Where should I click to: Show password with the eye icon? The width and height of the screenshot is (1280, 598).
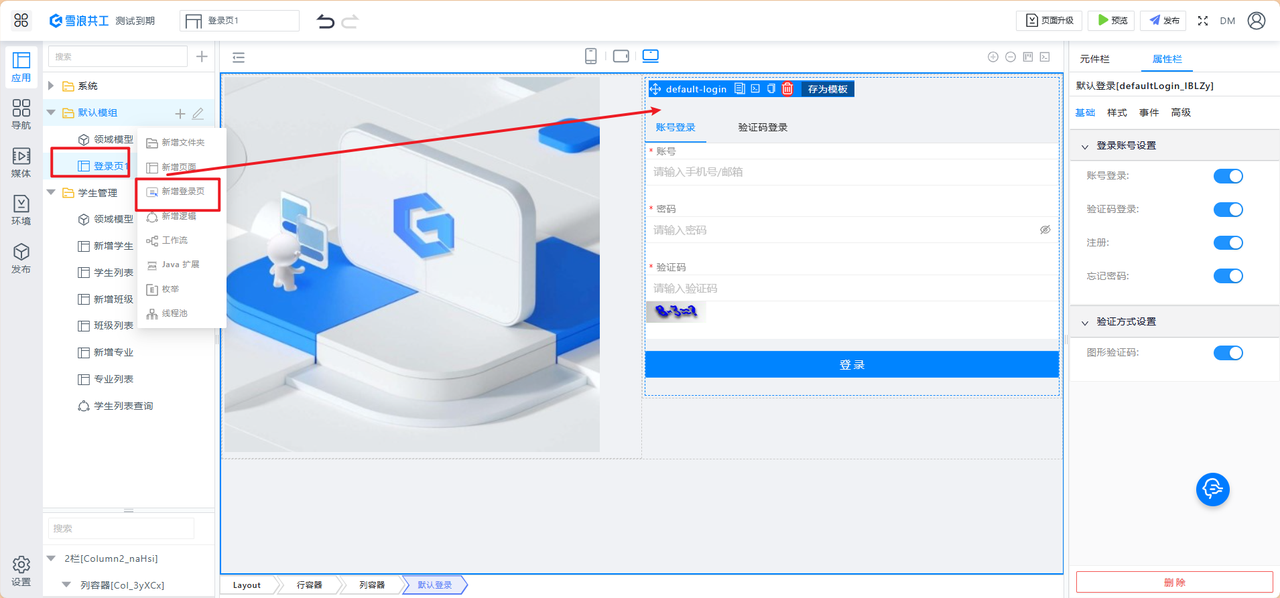[x=1045, y=230]
